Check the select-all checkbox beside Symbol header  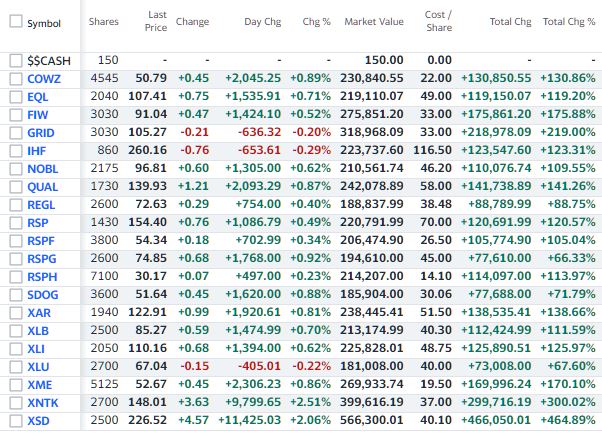[x=15, y=22]
